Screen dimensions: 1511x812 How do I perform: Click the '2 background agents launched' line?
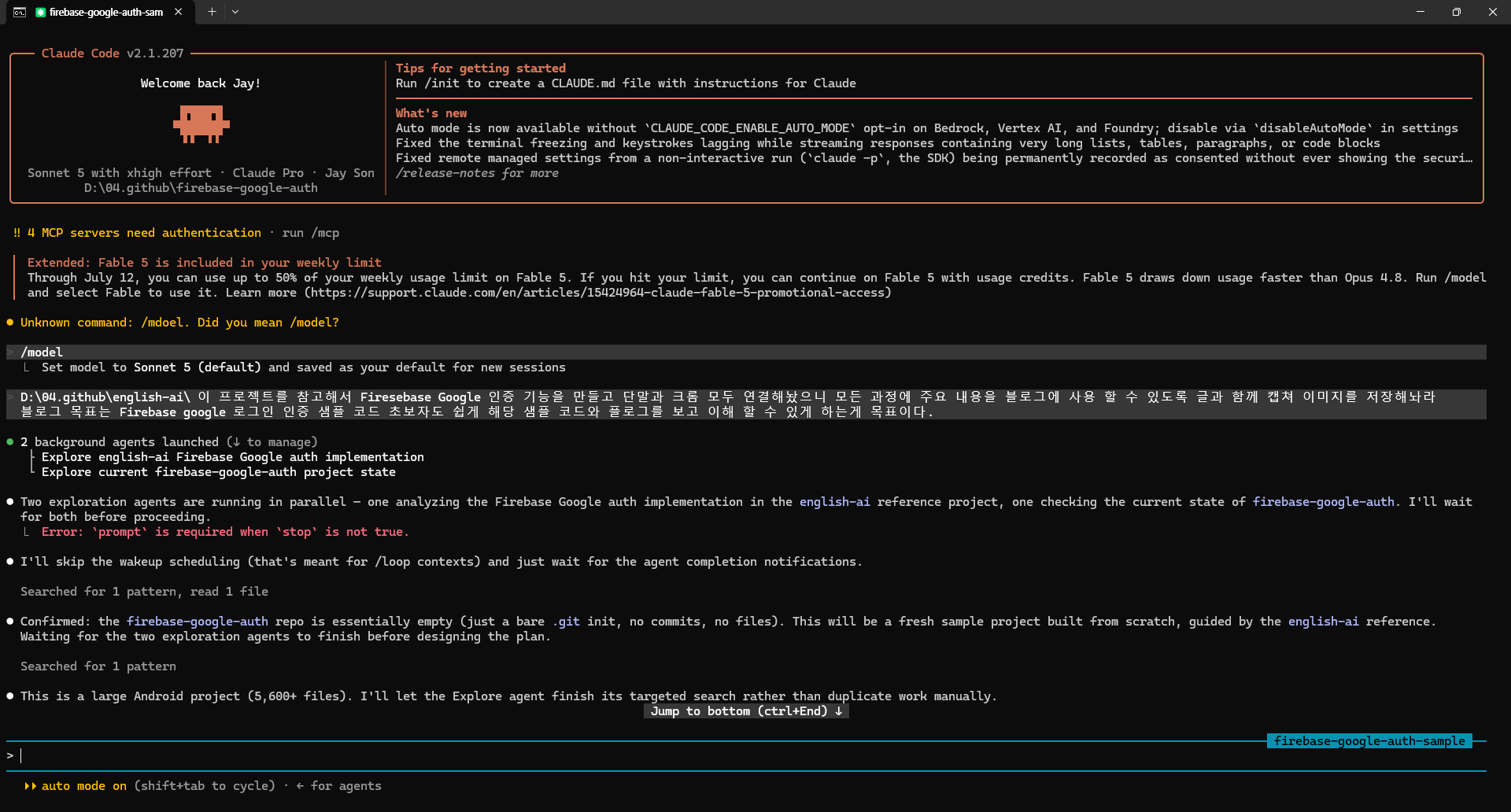click(x=168, y=442)
